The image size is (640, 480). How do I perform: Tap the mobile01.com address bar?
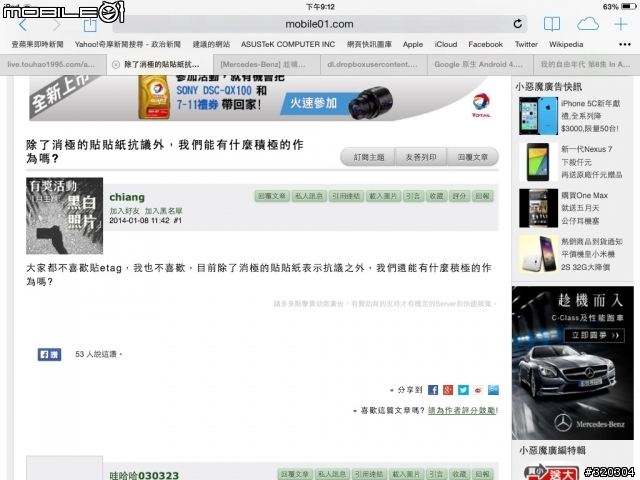point(319,24)
